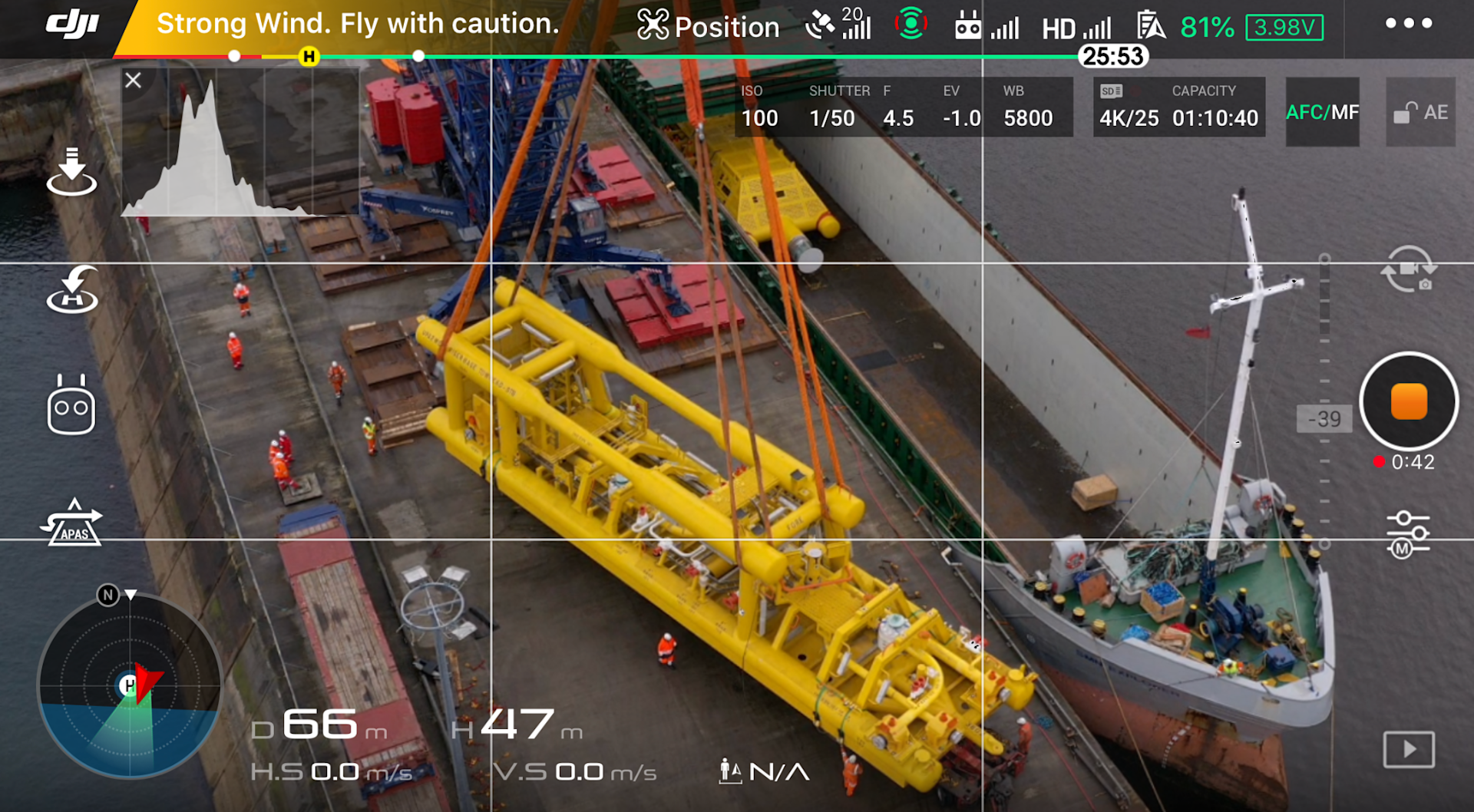
Task: Tap the distance readout 66 m
Action: click(x=319, y=725)
